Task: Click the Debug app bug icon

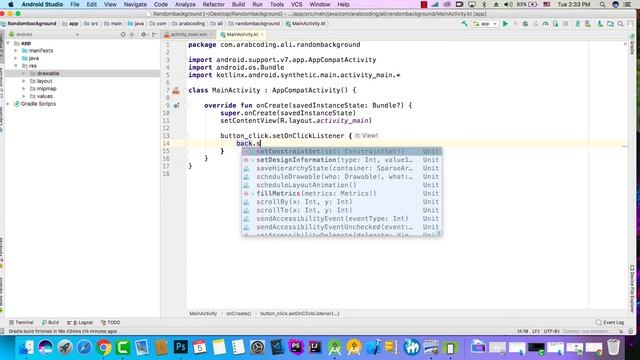Action: [x=525, y=24]
